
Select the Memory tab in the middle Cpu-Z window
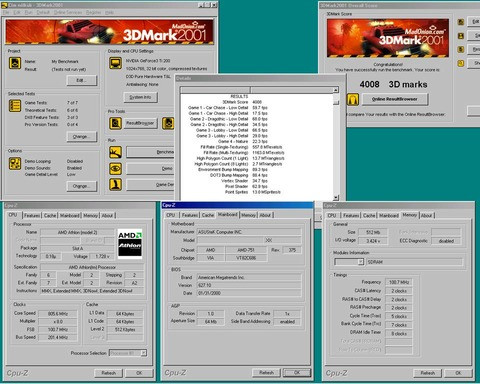(248, 215)
